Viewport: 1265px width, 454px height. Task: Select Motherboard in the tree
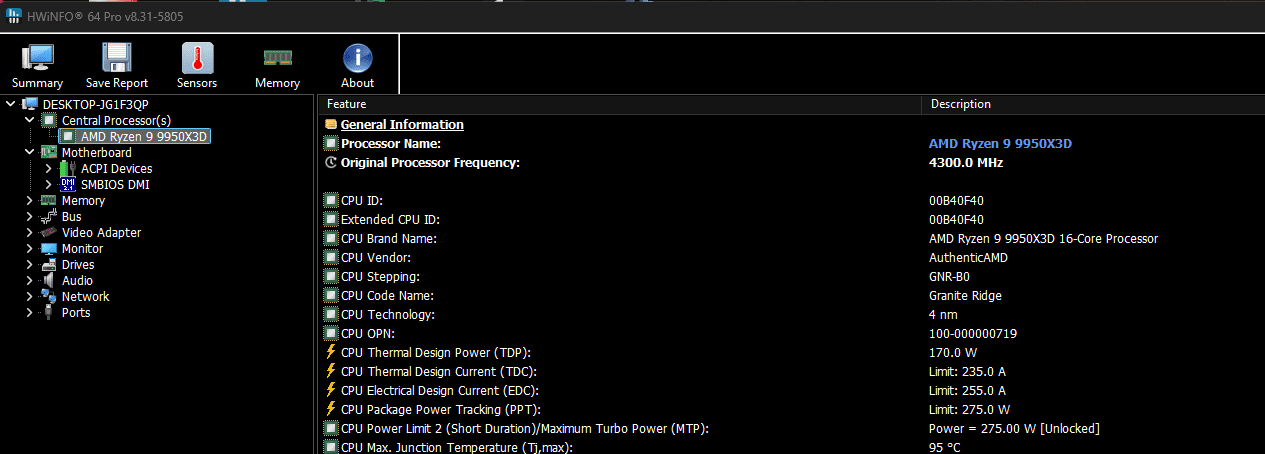96,152
